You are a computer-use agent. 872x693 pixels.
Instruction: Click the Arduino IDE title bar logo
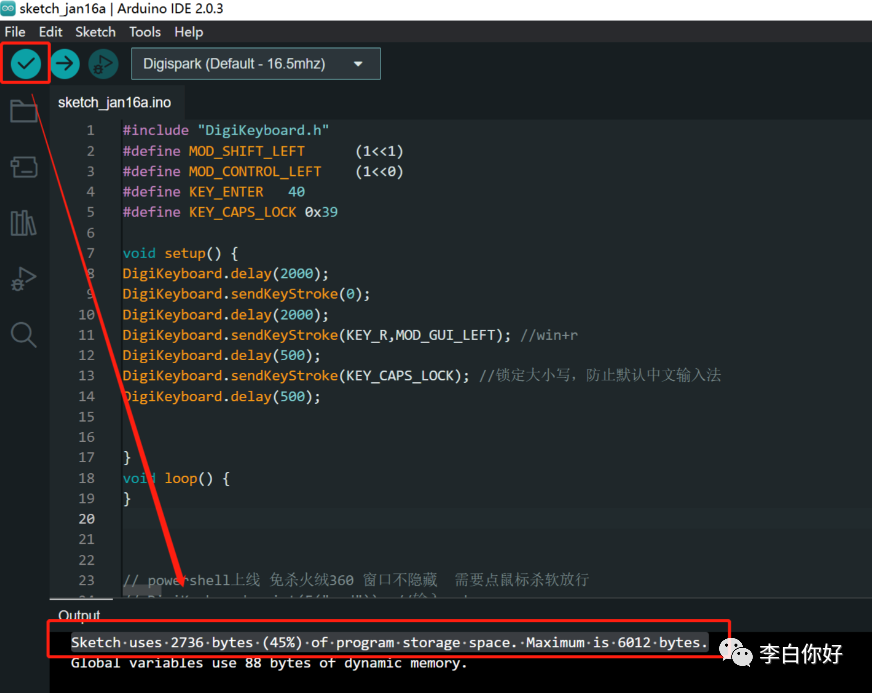pyautogui.click(x=8, y=8)
